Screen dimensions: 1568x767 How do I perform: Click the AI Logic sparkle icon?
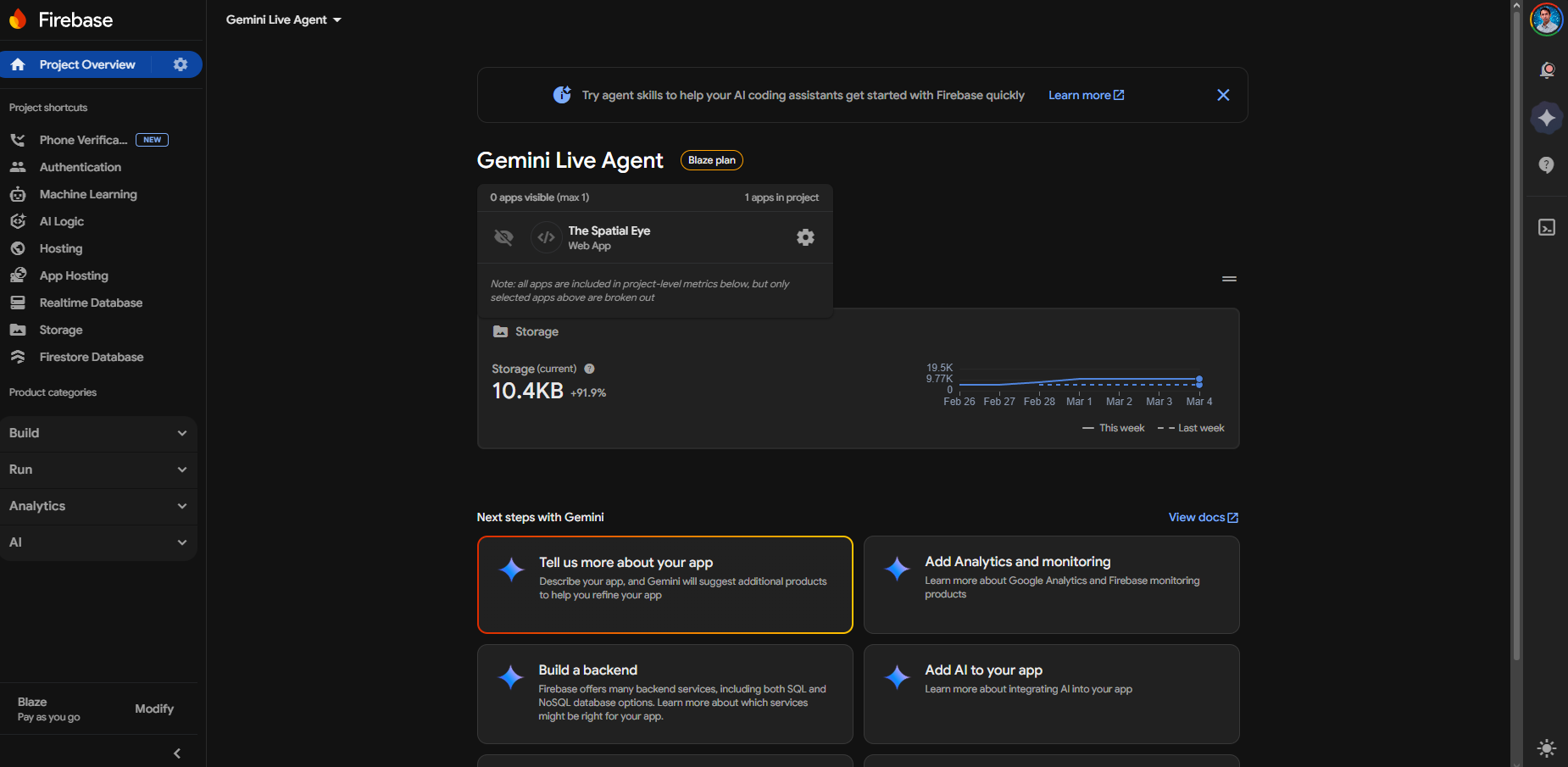coord(18,221)
